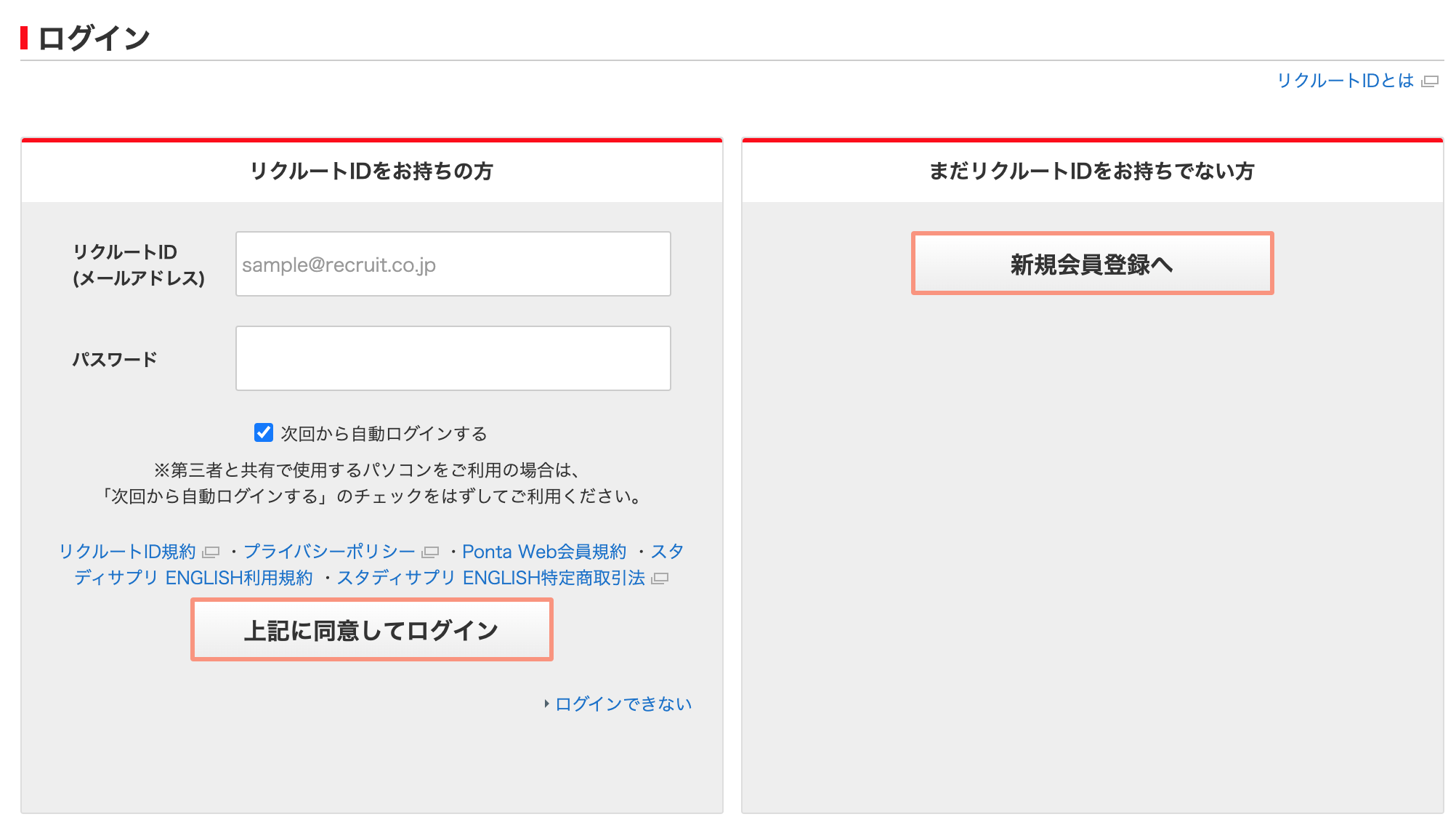This screenshot has height=830, width=1456.
Task: Open the リクルートIDとは help link
Action: (1345, 81)
